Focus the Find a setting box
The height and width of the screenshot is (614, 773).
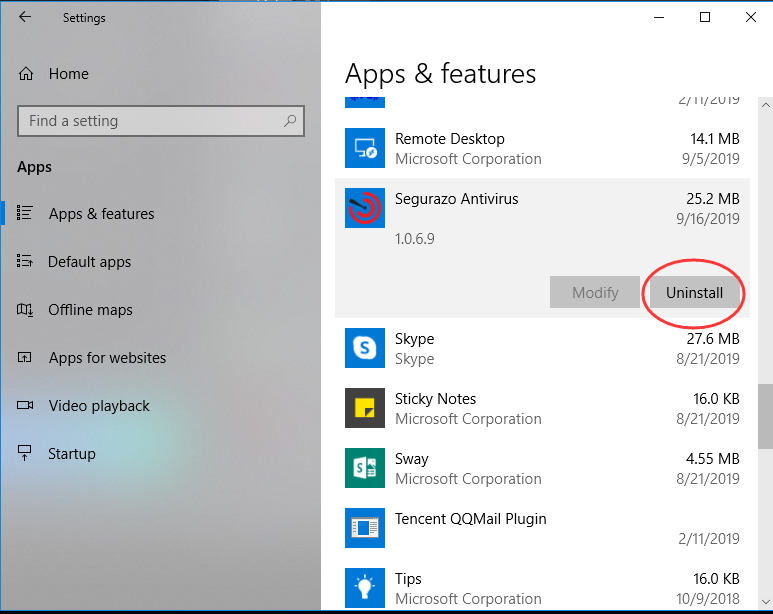[x=161, y=121]
